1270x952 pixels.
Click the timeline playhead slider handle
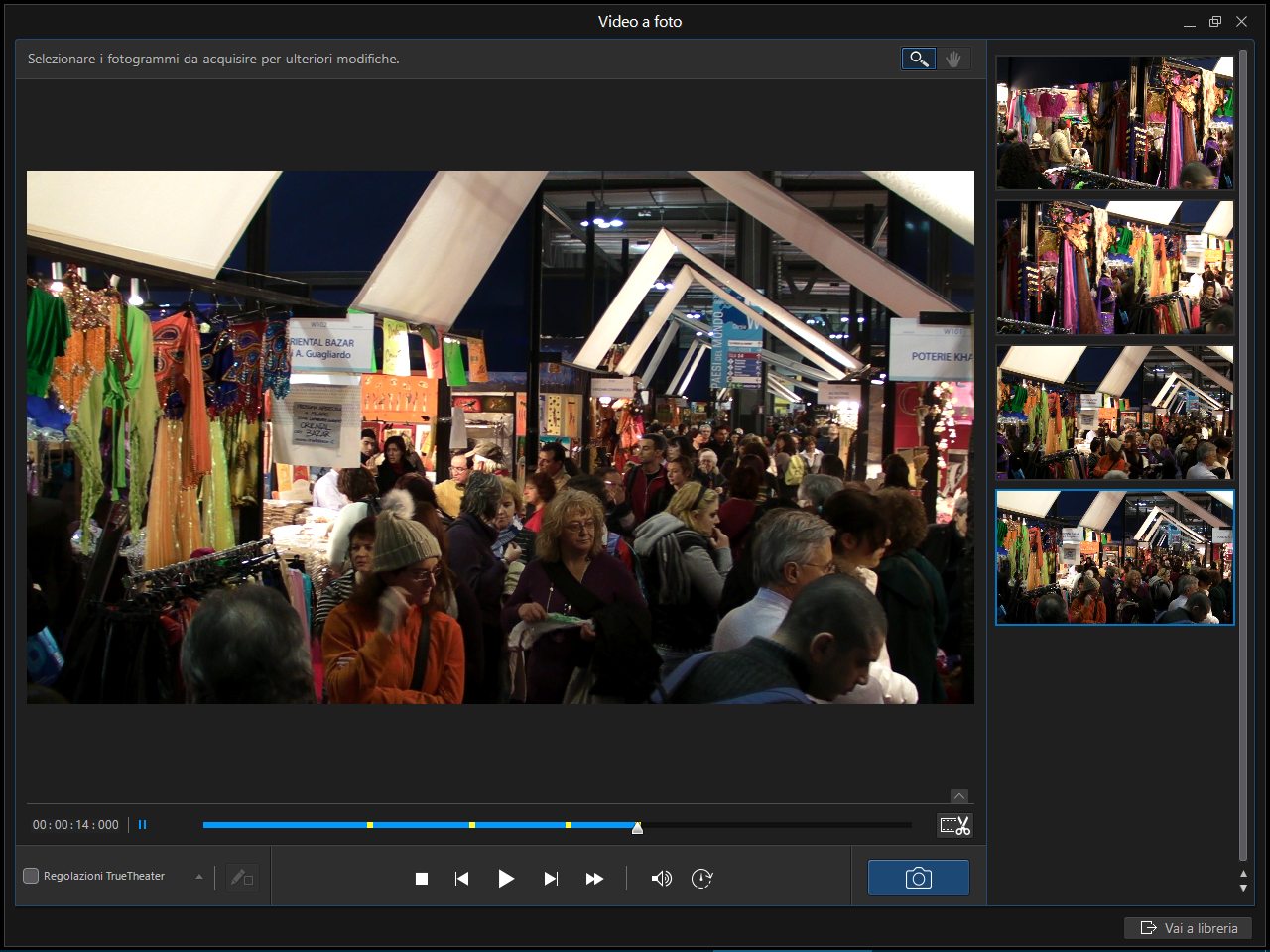637,827
